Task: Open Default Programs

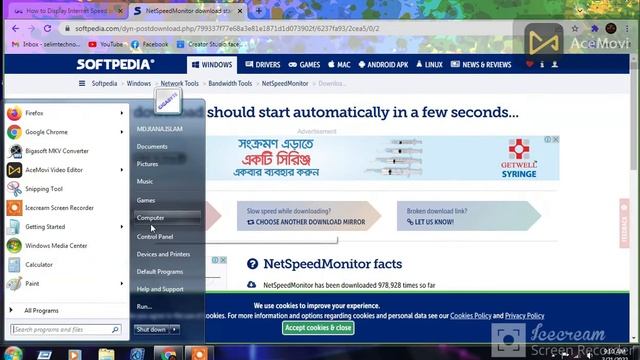Action: (160, 272)
